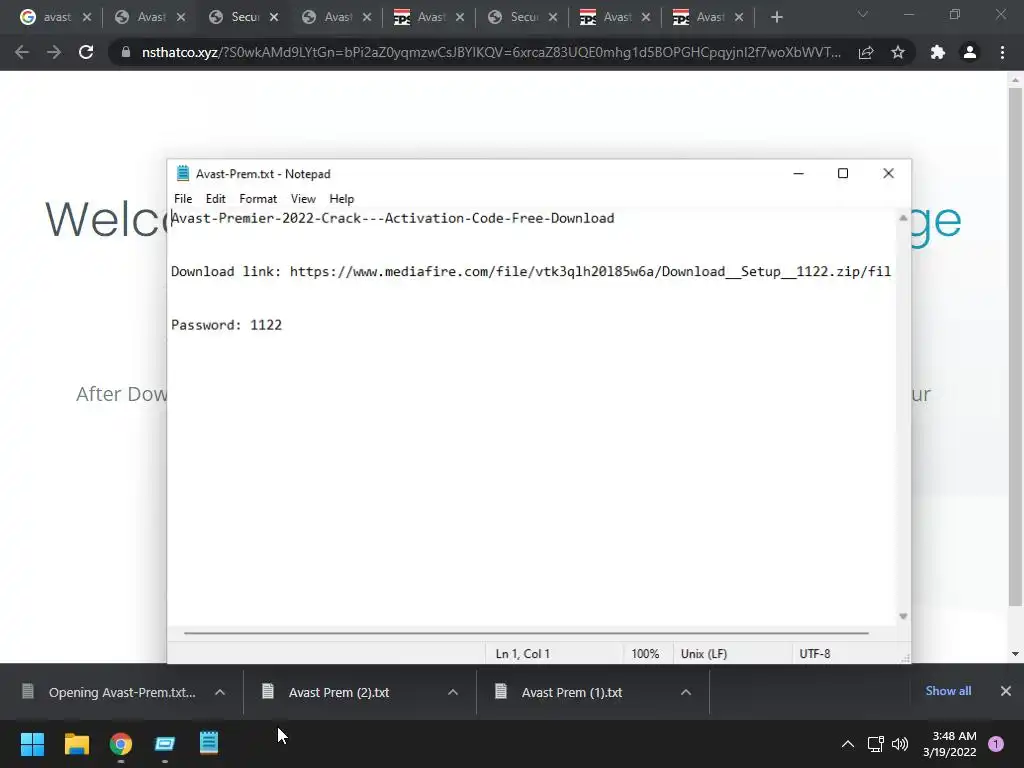The width and height of the screenshot is (1024, 768).
Task: Open notification badge in system tray
Action: click(996, 744)
